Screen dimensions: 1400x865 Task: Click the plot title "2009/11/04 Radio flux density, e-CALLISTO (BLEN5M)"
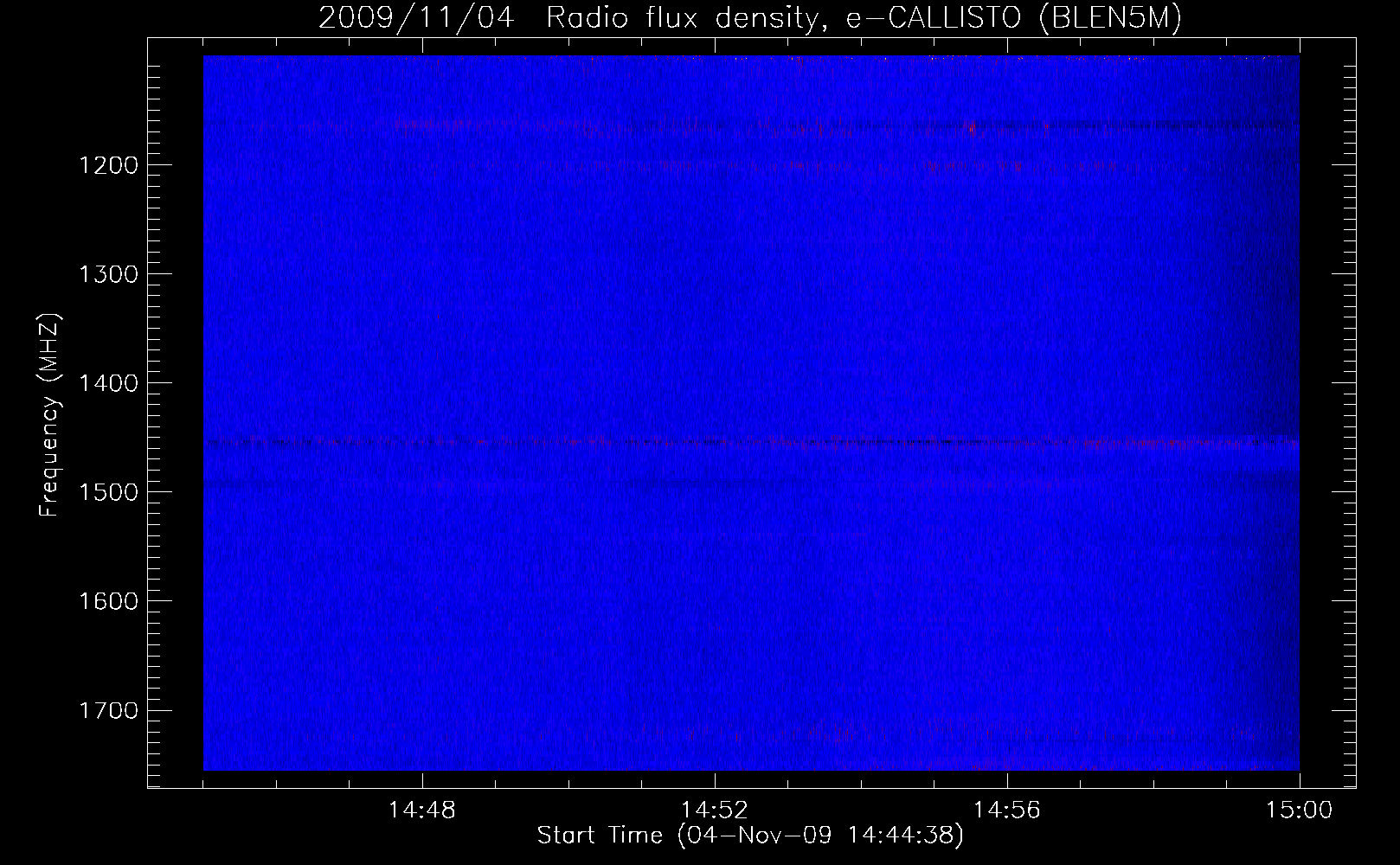pos(750,18)
